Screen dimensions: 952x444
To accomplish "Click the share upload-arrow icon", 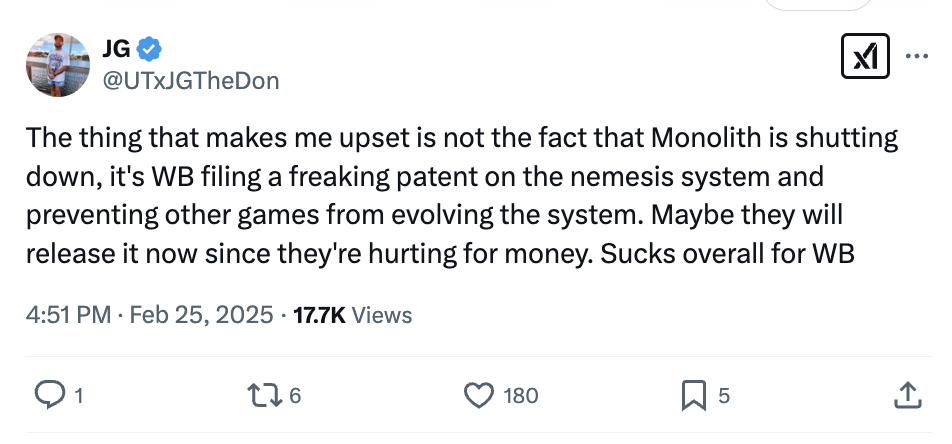I will (906, 395).
